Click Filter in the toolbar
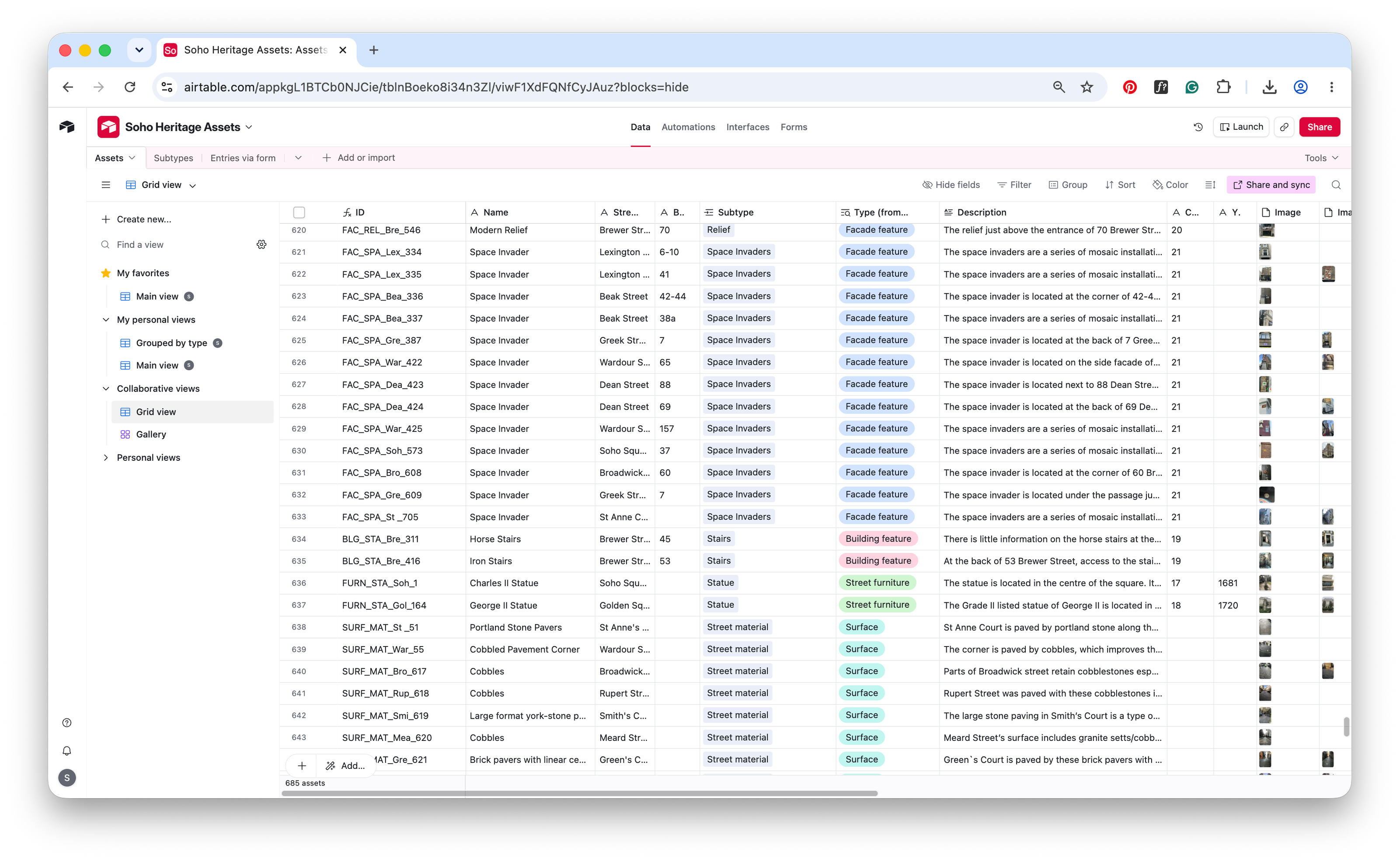 click(1014, 185)
